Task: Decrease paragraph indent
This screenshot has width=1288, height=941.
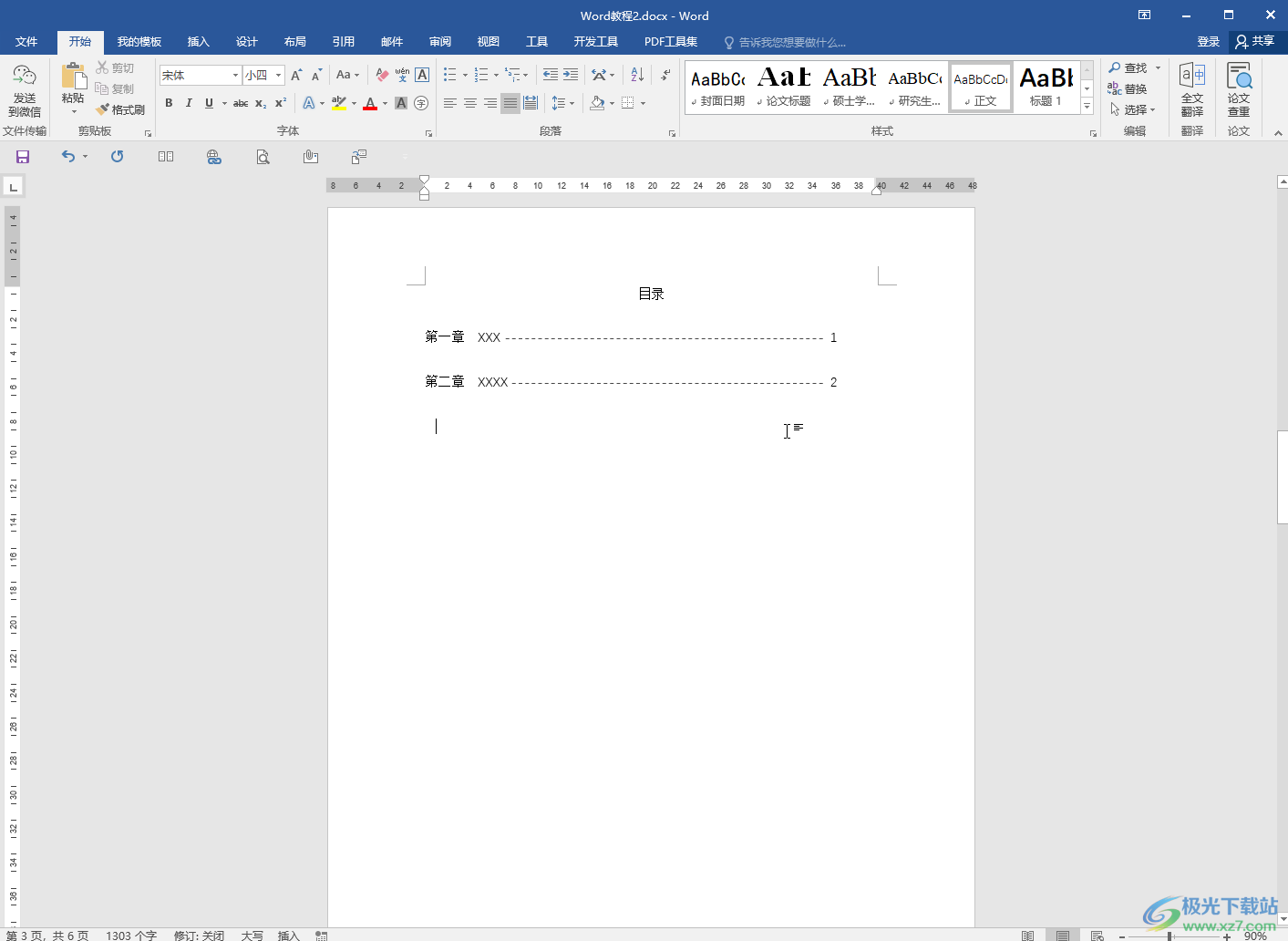Action: click(x=551, y=75)
